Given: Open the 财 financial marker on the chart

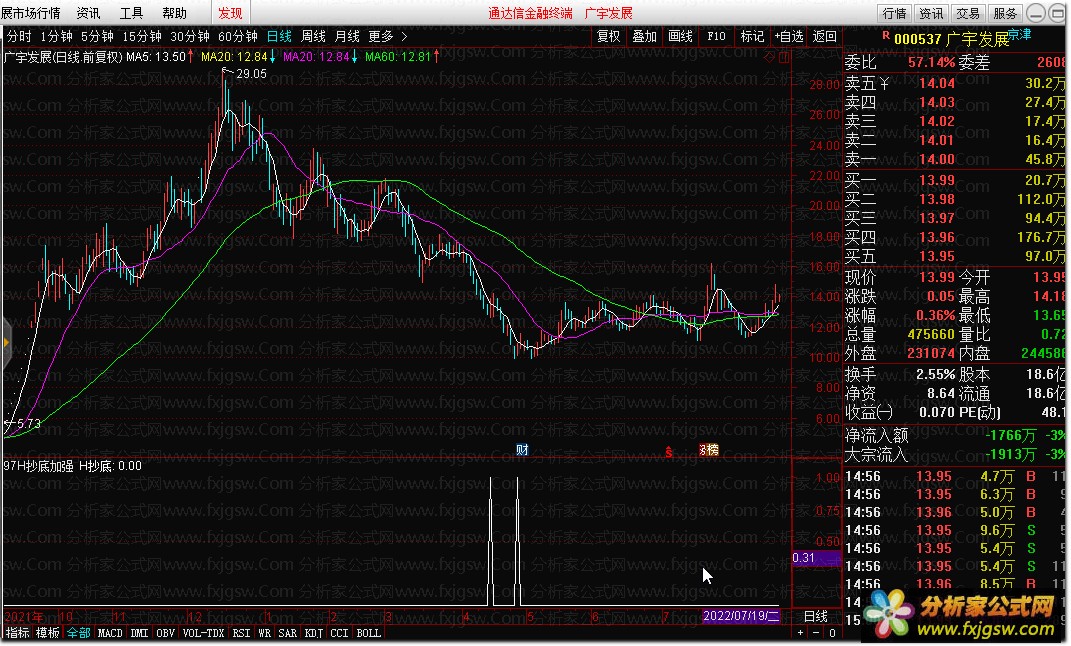Looking at the screenshot, I should click(522, 449).
